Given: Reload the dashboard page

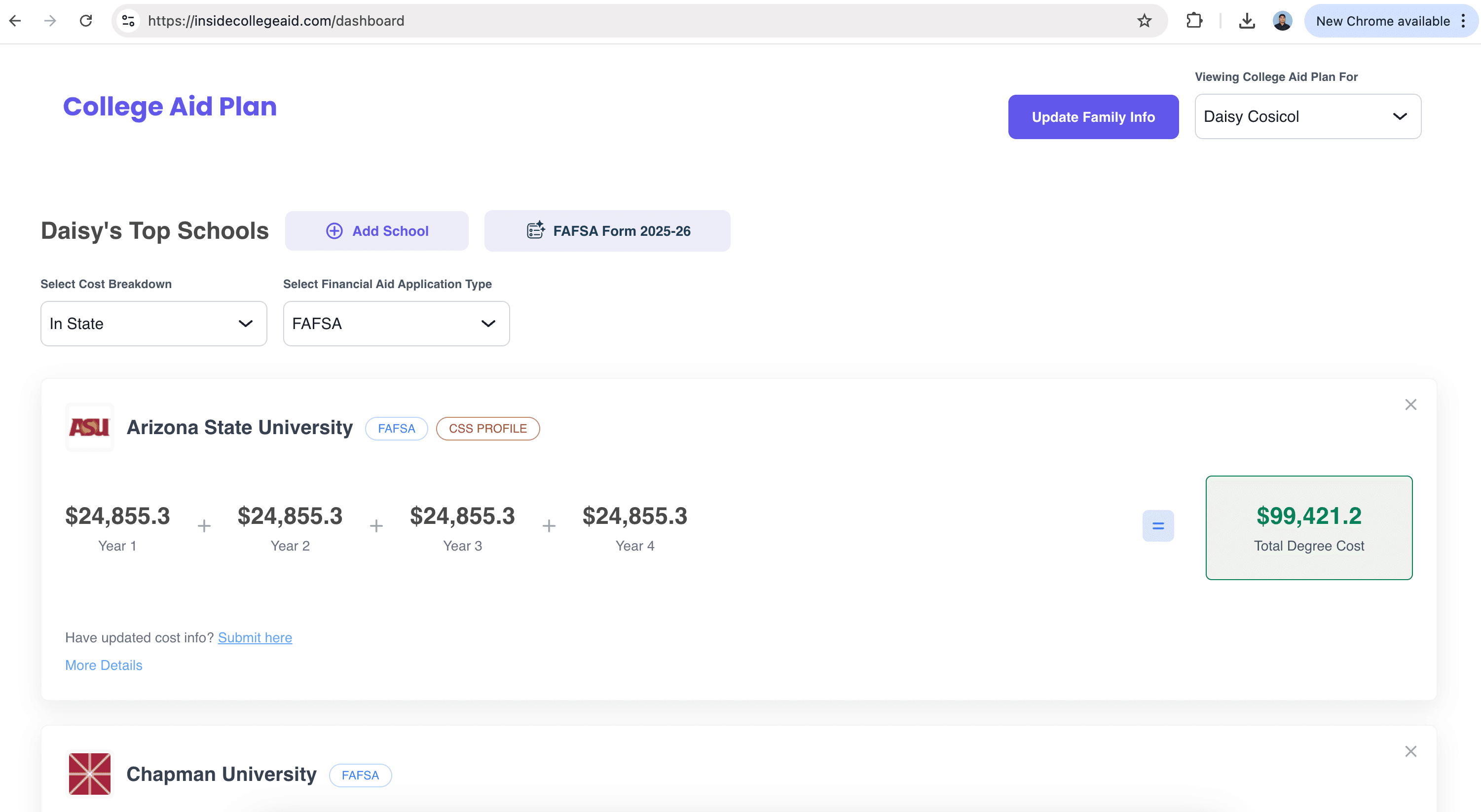Looking at the screenshot, I should click(x=86, y=21).
